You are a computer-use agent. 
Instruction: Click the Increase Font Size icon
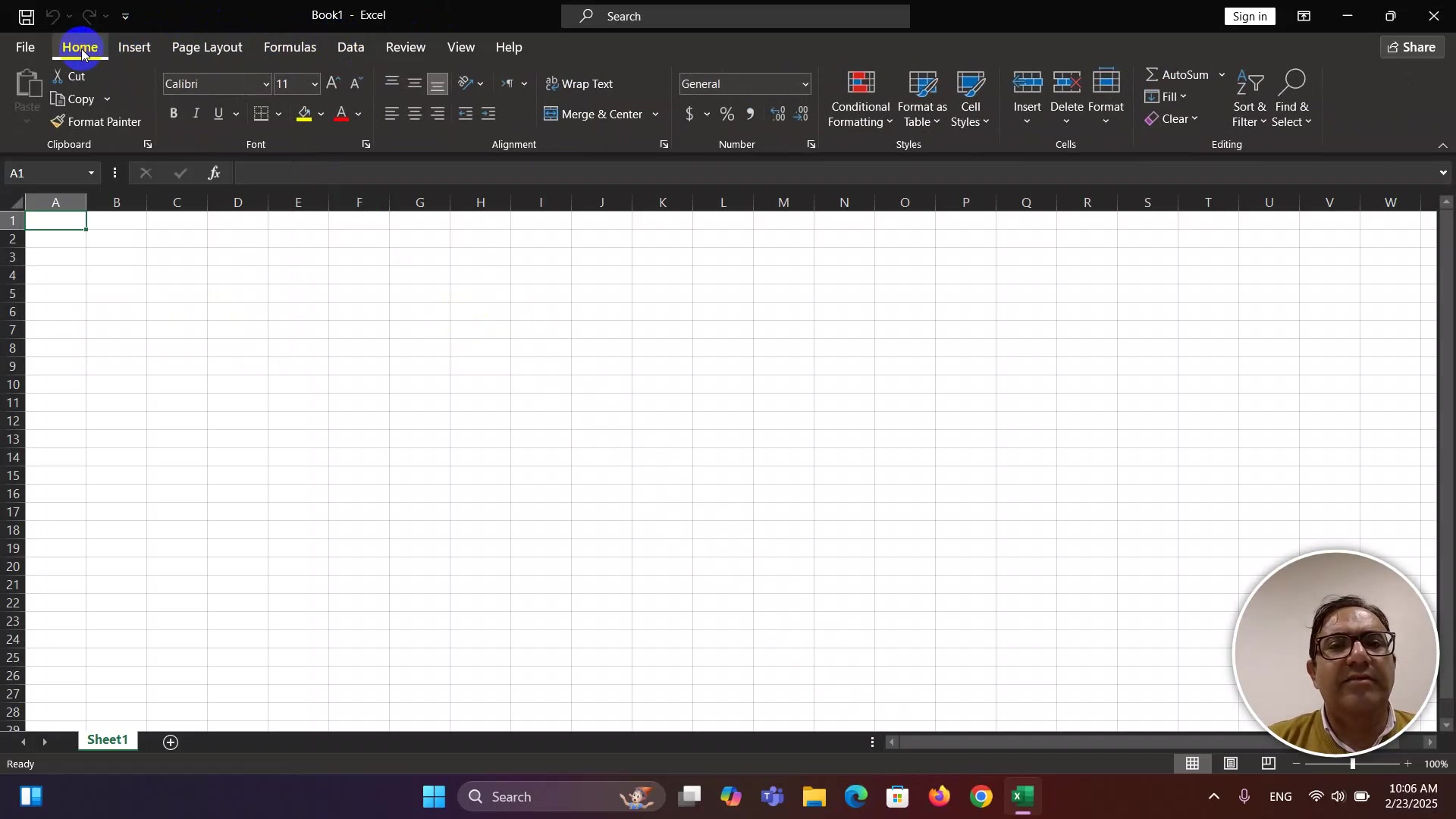[333, 83]
